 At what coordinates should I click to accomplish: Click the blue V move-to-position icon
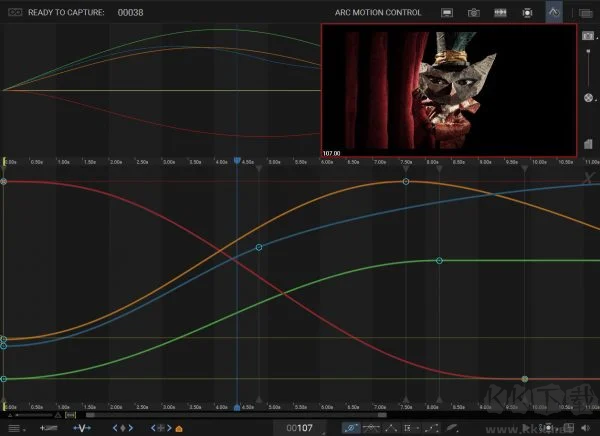click(82, 428)
